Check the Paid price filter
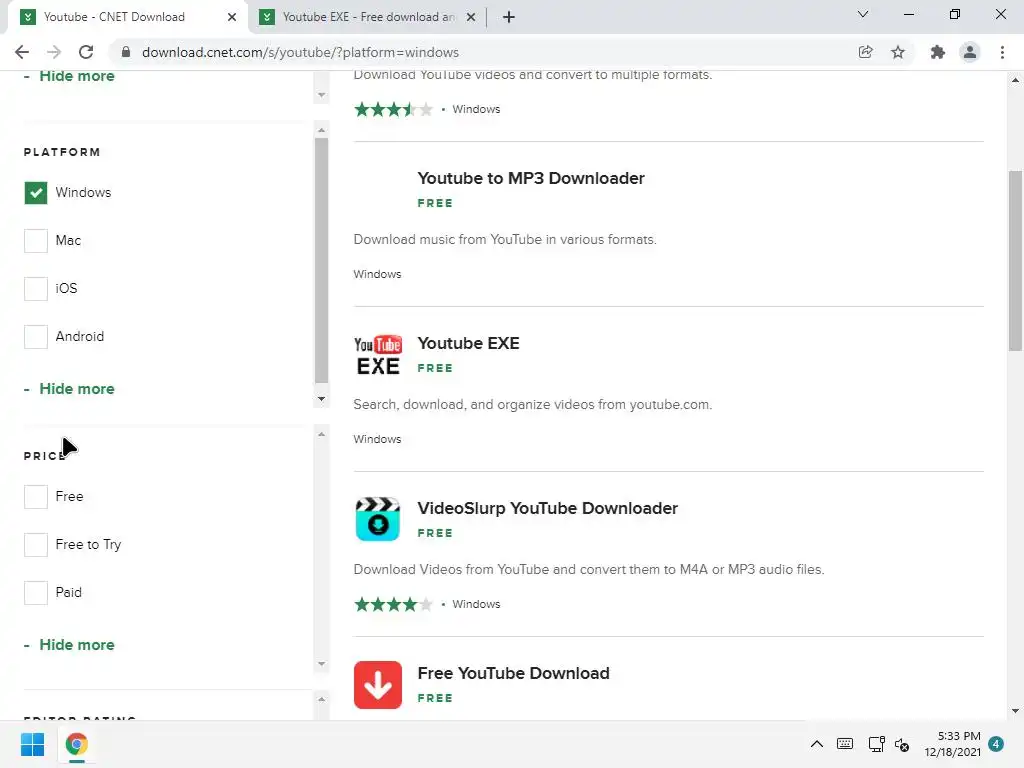Viewport: 1024px width, 768px height. tap(35, 593)
